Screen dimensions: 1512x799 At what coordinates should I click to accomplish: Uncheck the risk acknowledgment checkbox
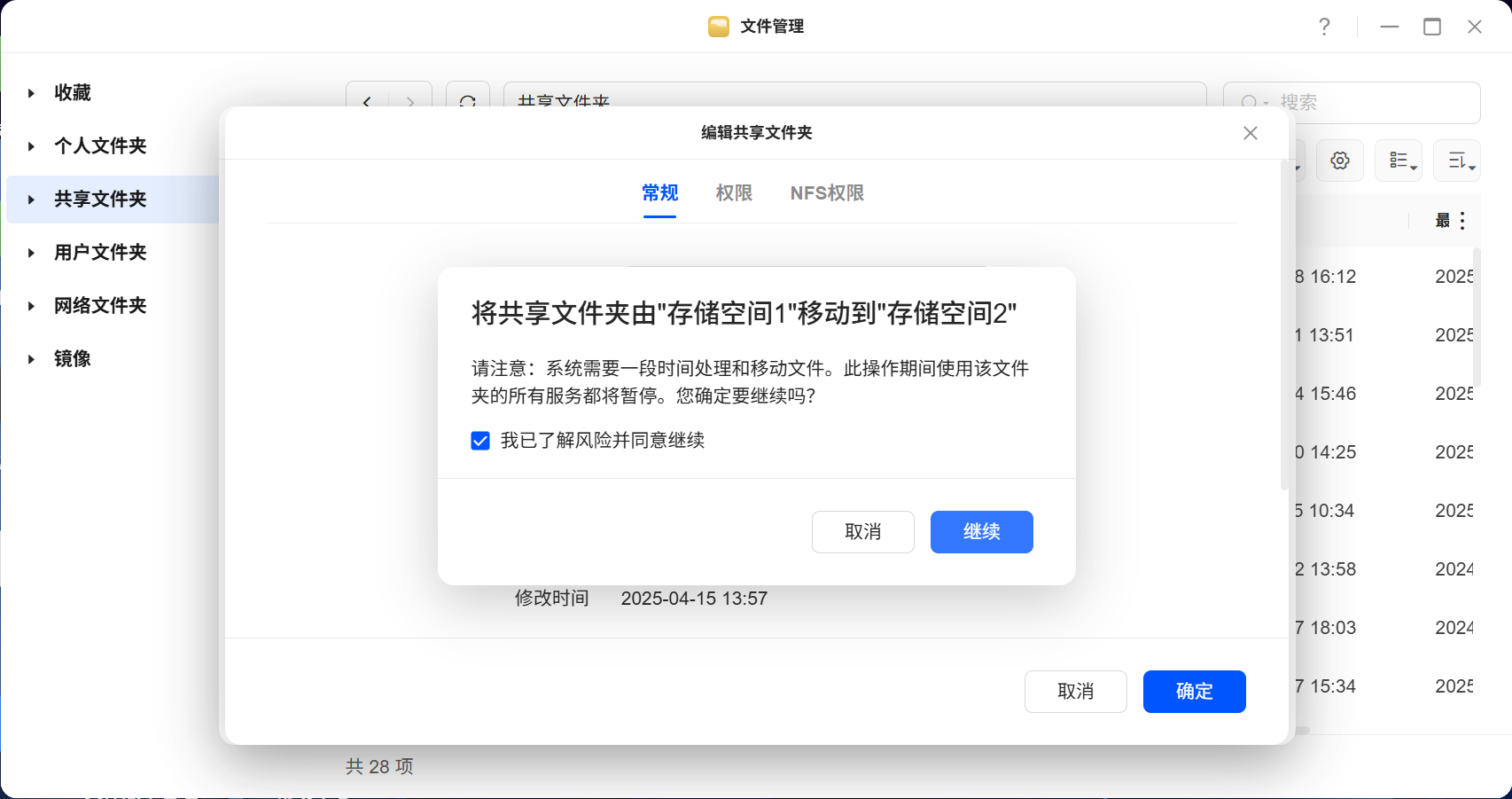click(x=480, y=441)
